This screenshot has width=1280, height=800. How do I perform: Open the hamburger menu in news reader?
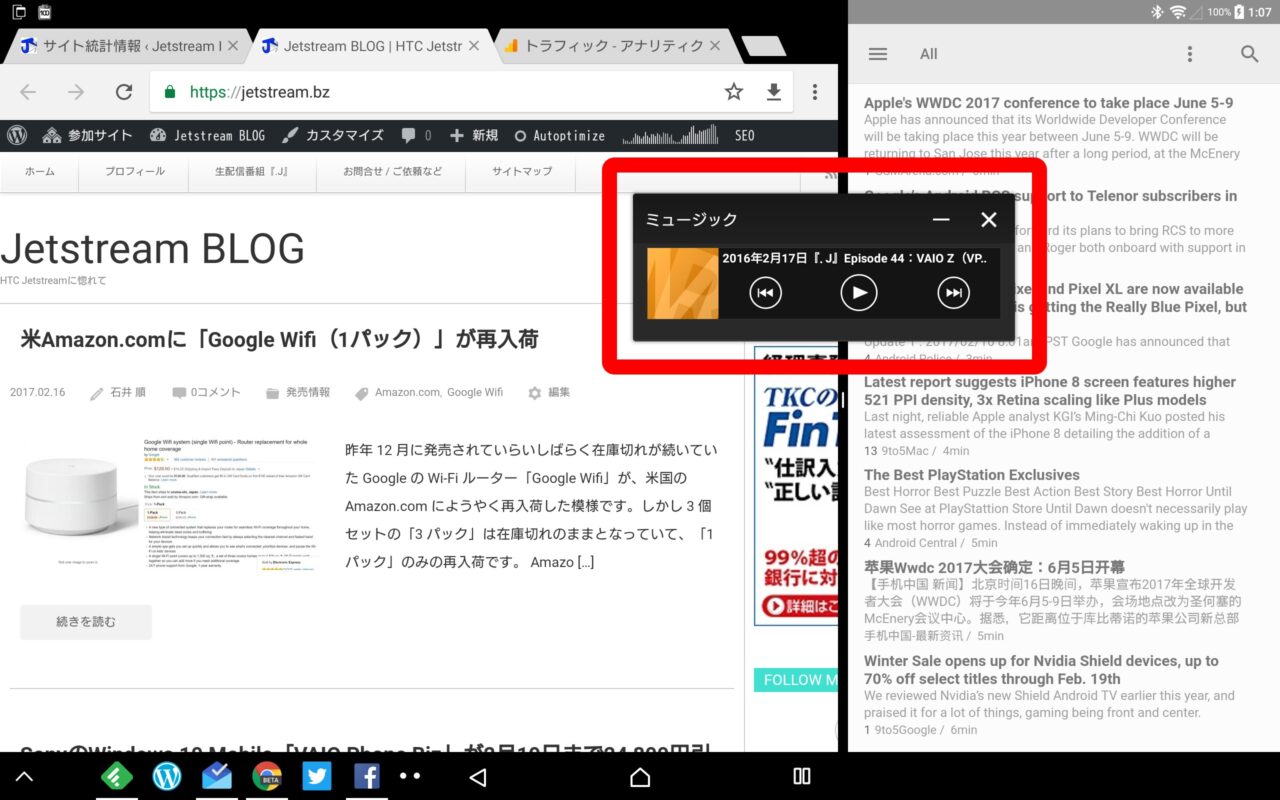878,54
